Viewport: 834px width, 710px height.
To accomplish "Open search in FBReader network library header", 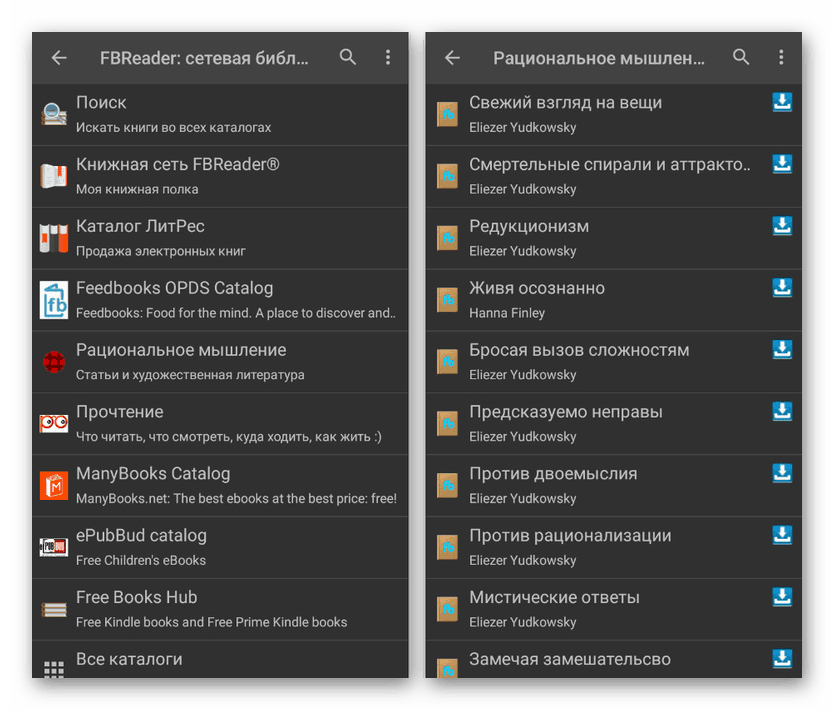I will point(348,57).
